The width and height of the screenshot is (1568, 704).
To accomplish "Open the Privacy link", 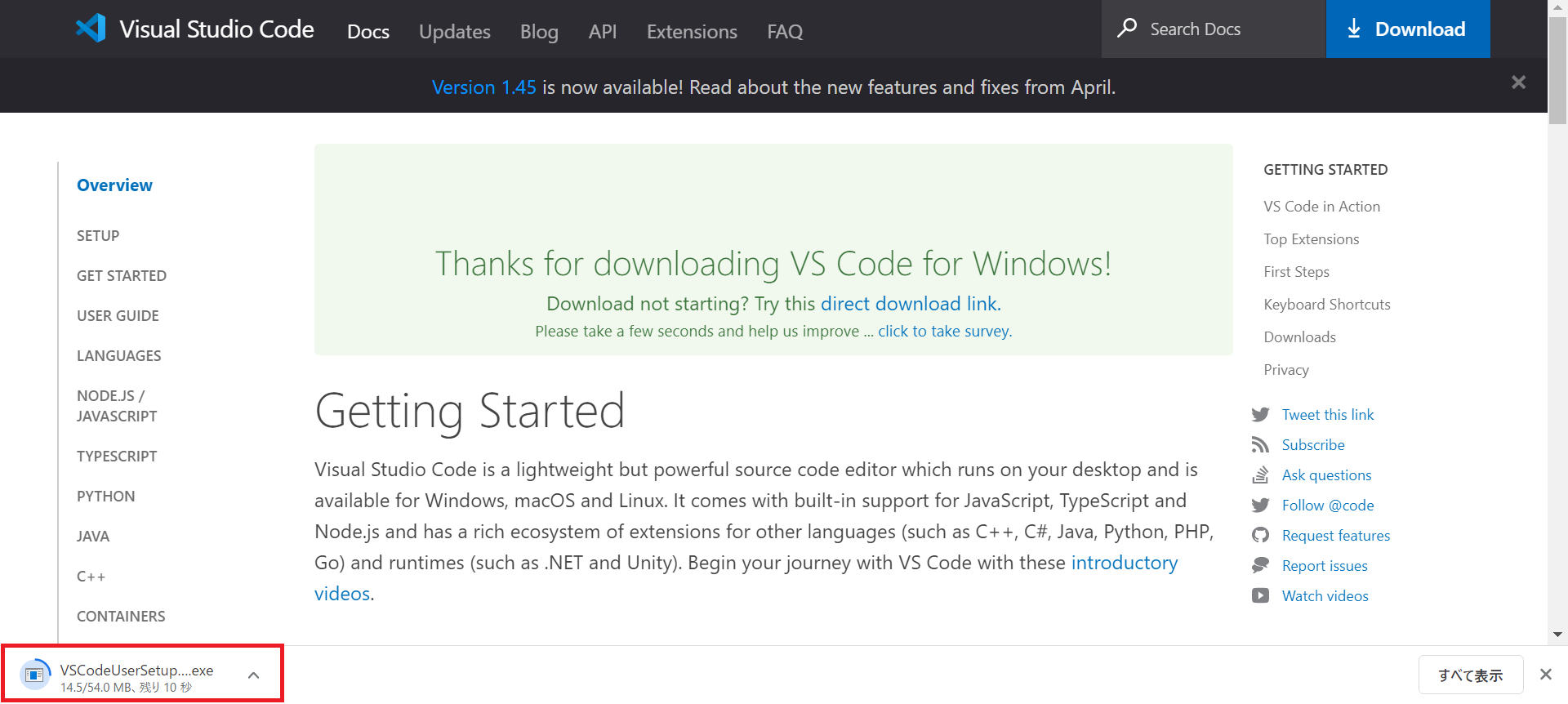I will 1286,370.
